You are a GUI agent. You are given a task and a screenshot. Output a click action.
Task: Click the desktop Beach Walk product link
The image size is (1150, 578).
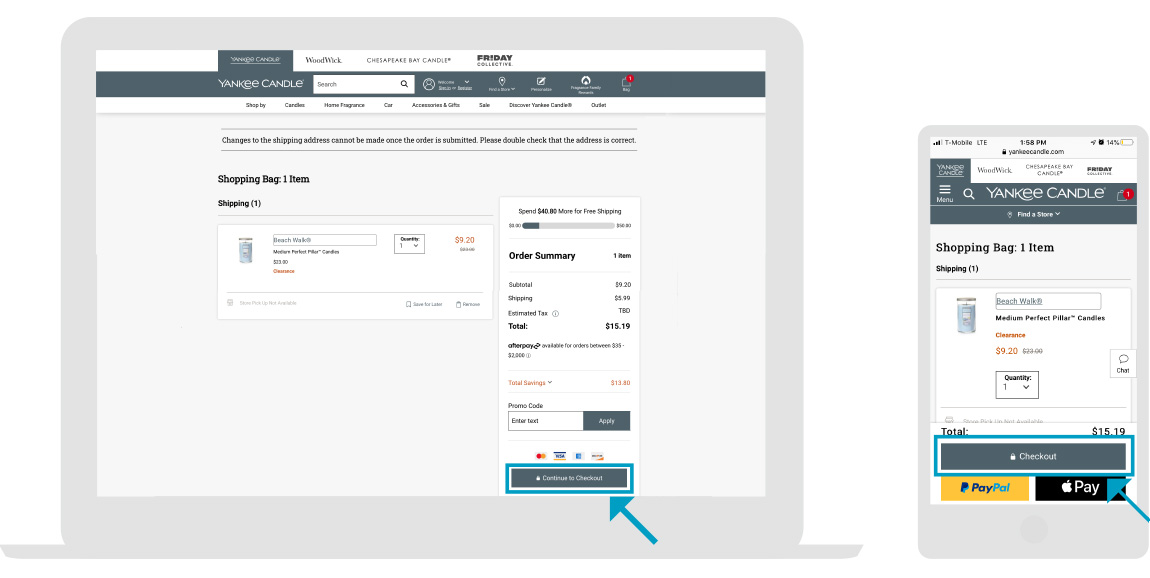[x=293, y=240]
